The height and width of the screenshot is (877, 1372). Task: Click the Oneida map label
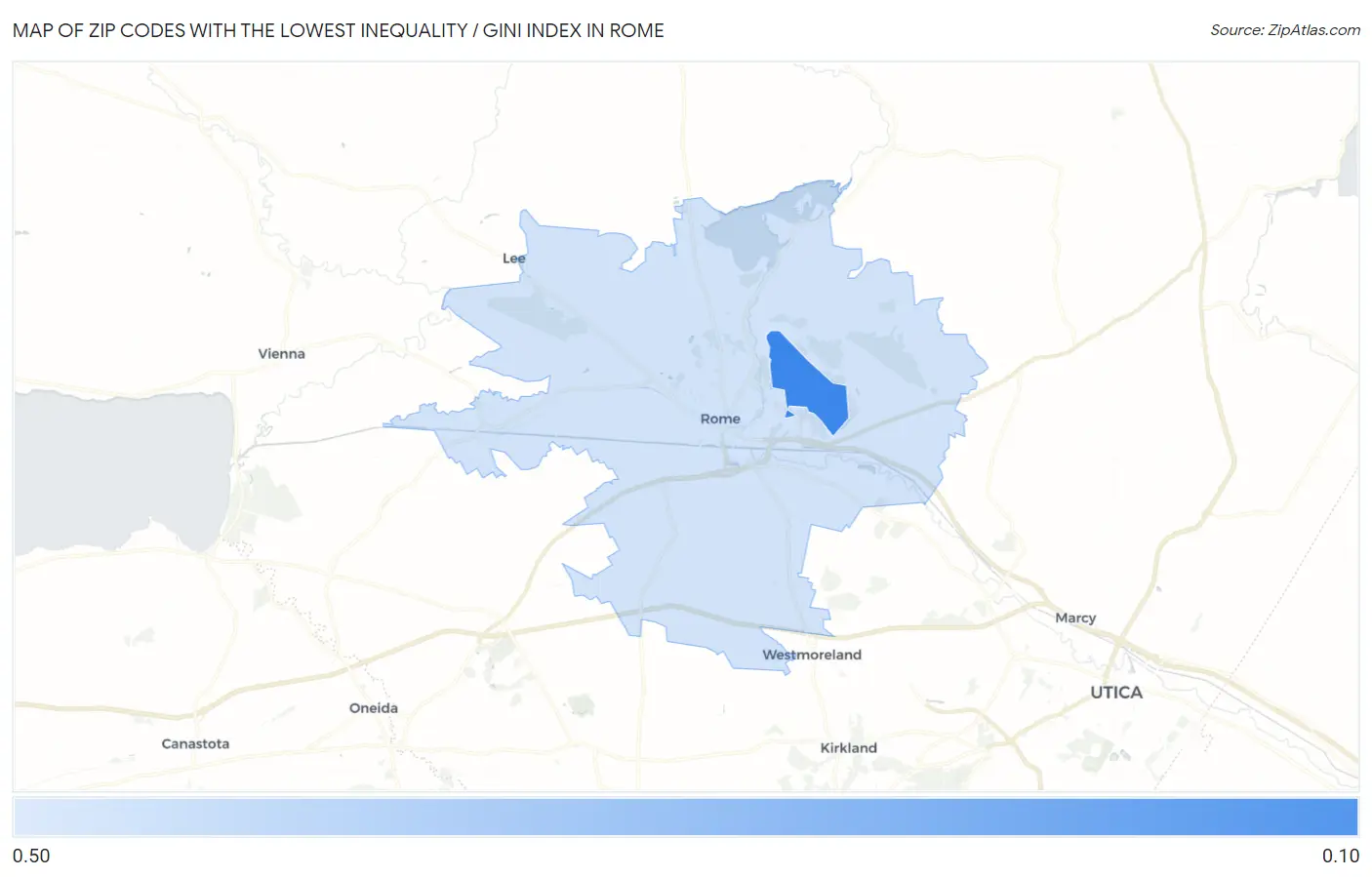pos(374,708)
